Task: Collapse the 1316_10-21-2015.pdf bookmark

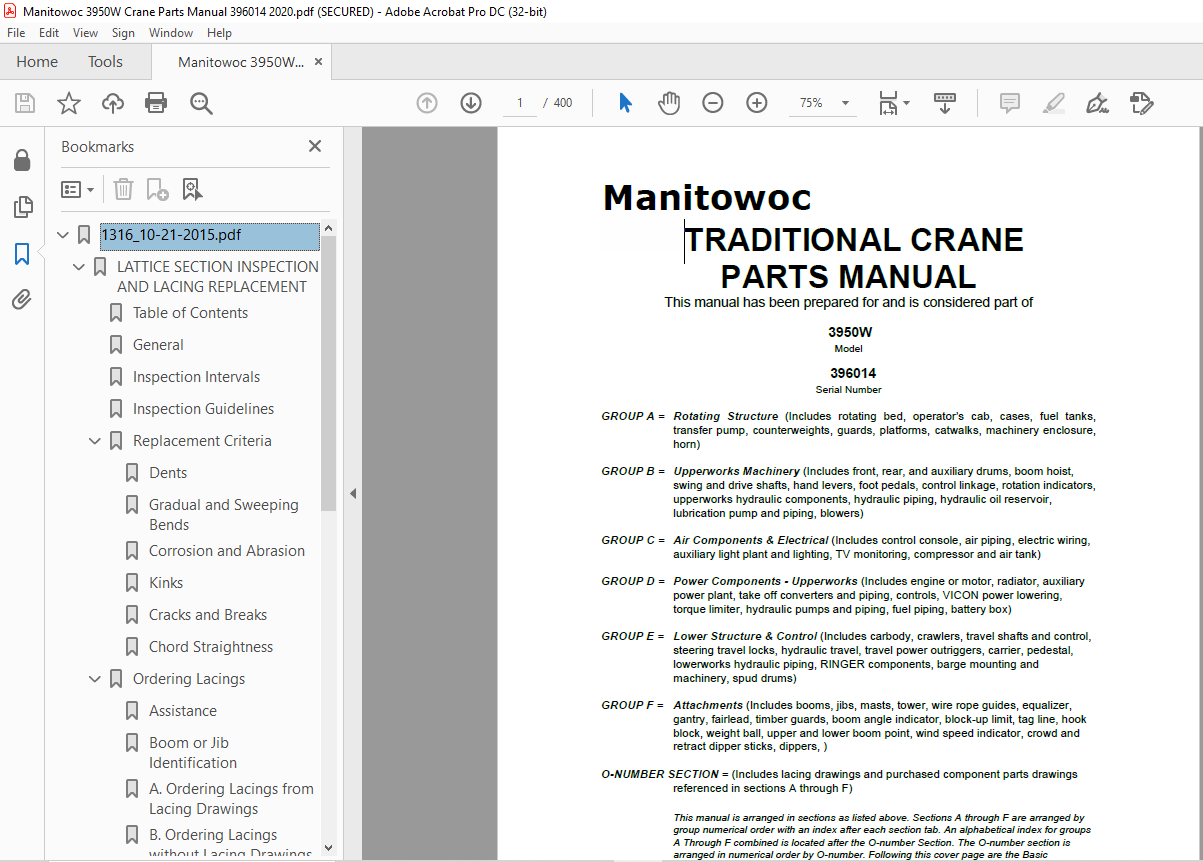Action: click(64, 236)
